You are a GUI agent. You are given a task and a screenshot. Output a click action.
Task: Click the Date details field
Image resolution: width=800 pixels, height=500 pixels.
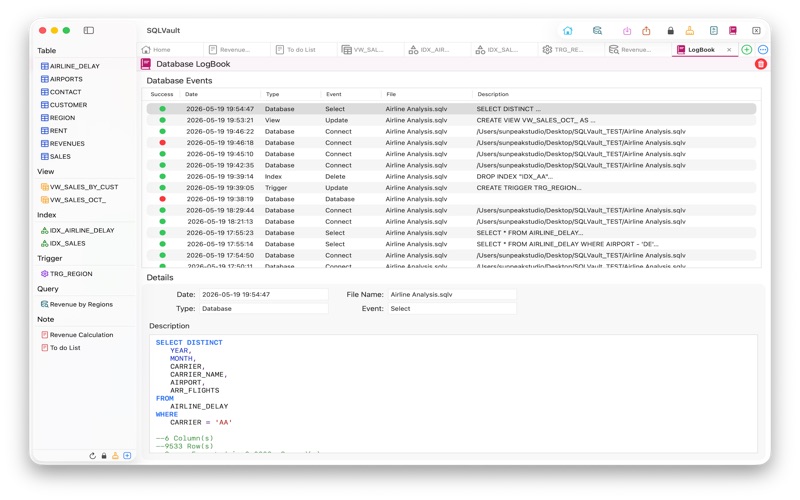pyautogui.click(x=263, y=294)
